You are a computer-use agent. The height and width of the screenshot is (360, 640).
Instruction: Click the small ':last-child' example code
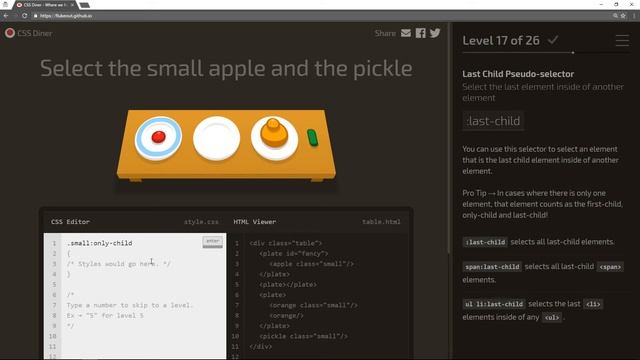pyautogui.click(x=485, y=242)
